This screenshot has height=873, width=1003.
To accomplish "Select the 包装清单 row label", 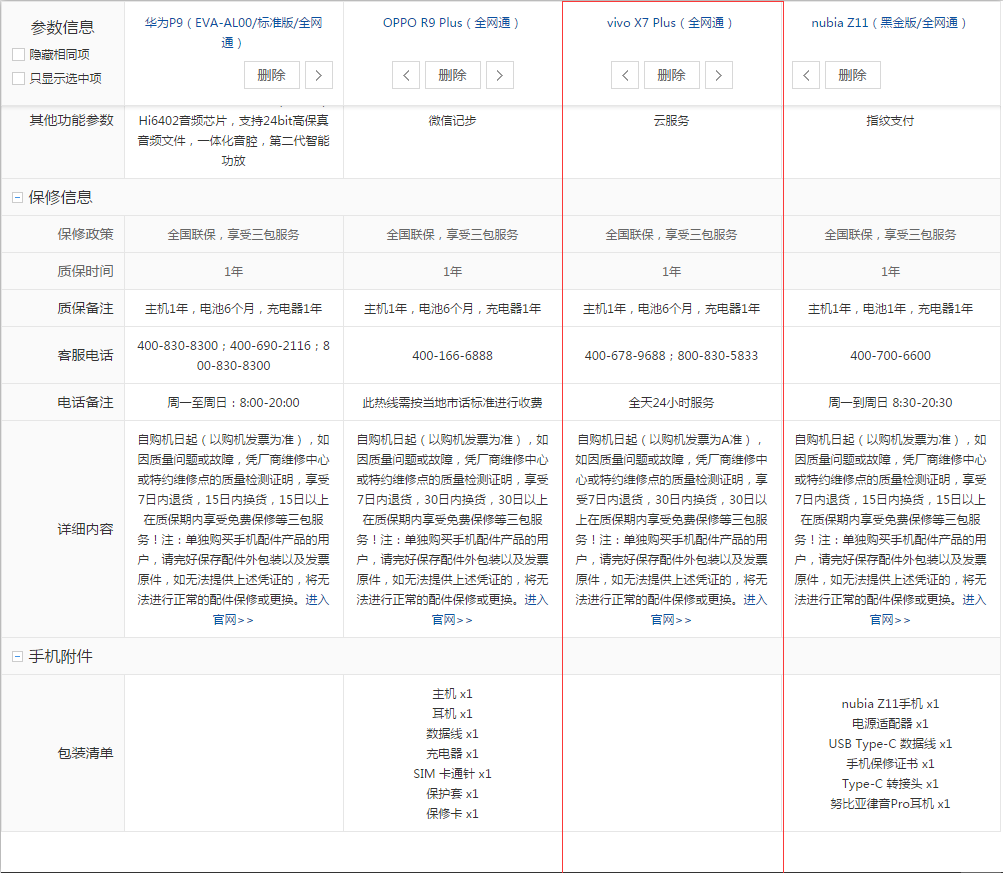I will [86, 753].
